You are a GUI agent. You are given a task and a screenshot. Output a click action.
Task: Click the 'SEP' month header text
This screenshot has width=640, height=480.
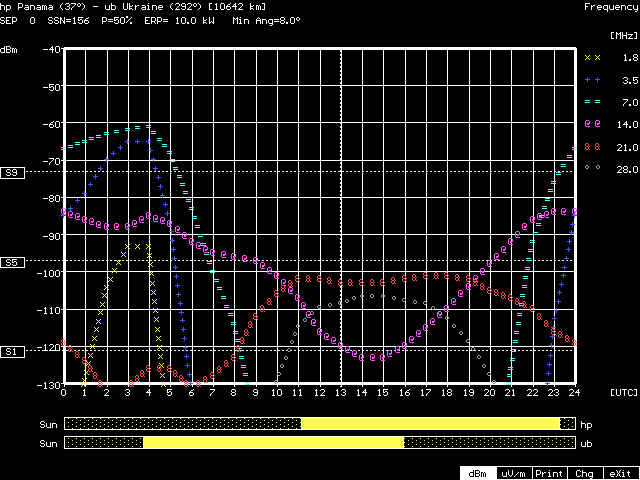8,20
